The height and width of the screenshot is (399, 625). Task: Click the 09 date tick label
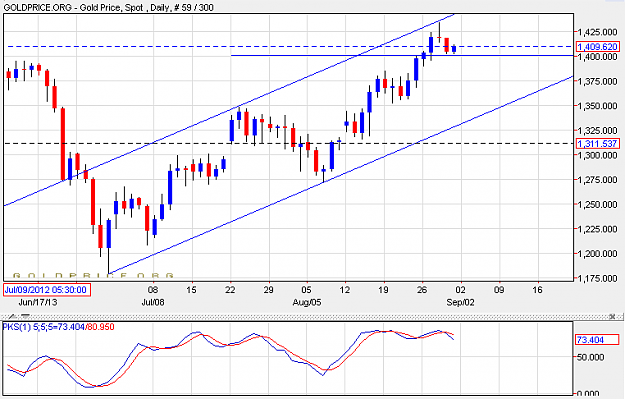pos(499,290)
